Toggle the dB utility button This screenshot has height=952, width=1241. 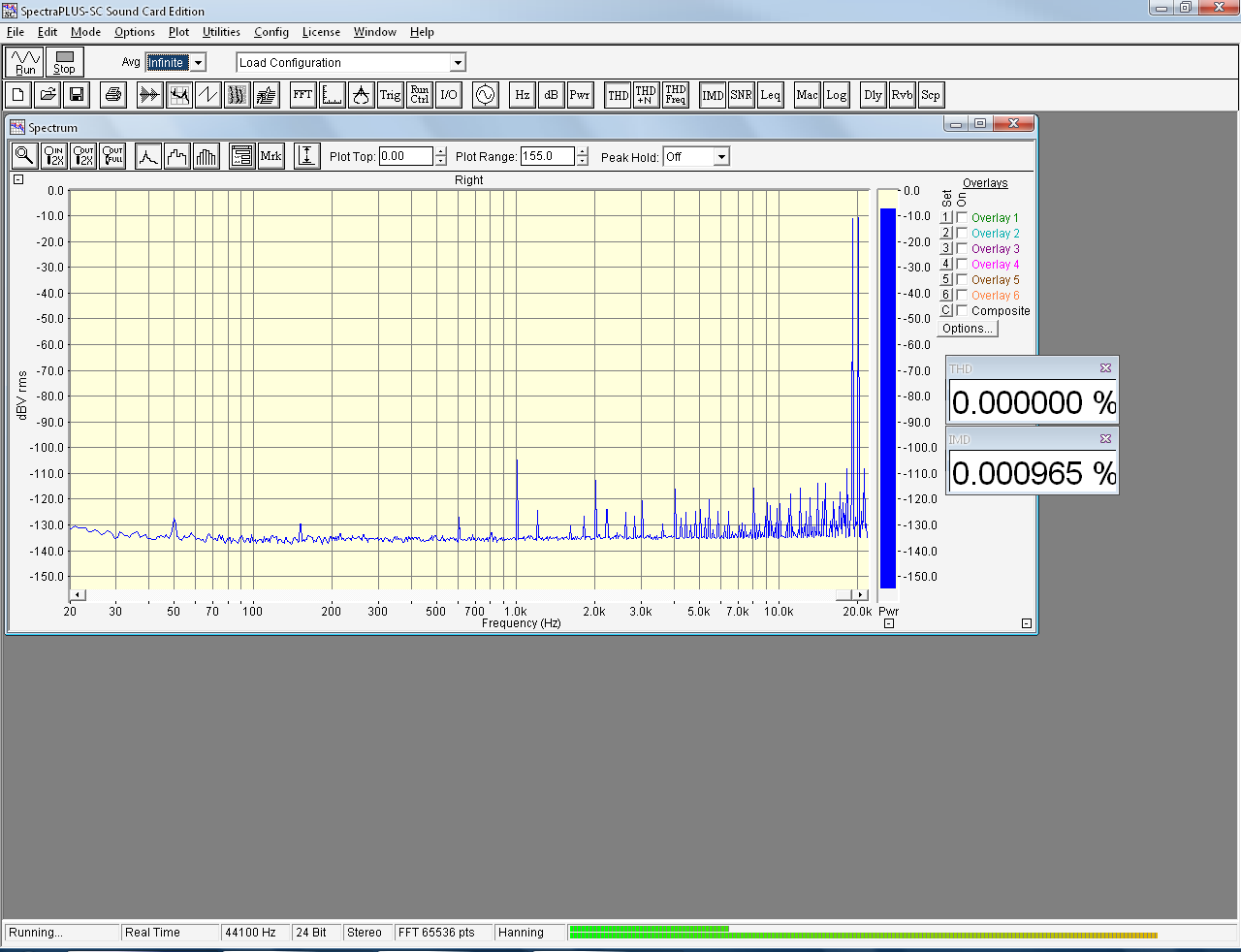click(552, 95)
